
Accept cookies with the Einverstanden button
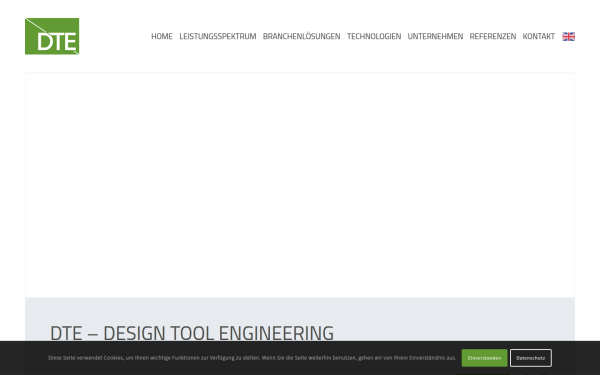coord(484,358)
